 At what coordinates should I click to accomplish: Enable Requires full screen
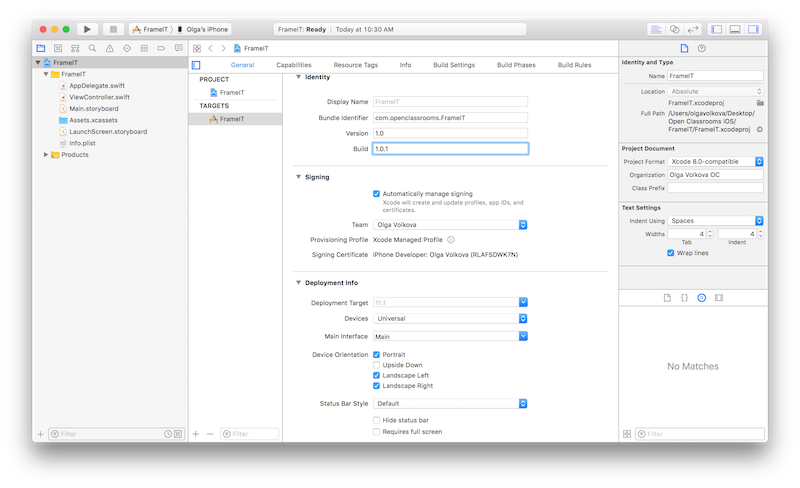click(x=376, y=432)
